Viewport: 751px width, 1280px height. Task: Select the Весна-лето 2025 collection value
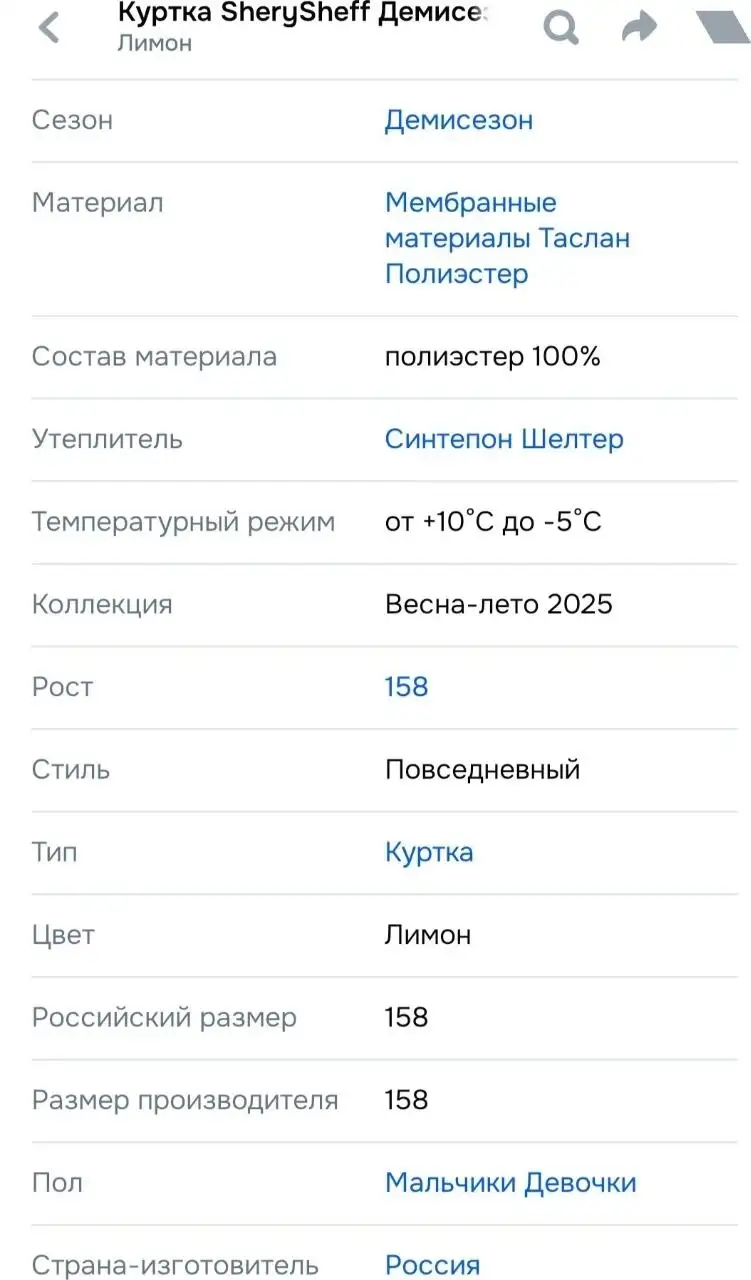click(x=499, y=604)
